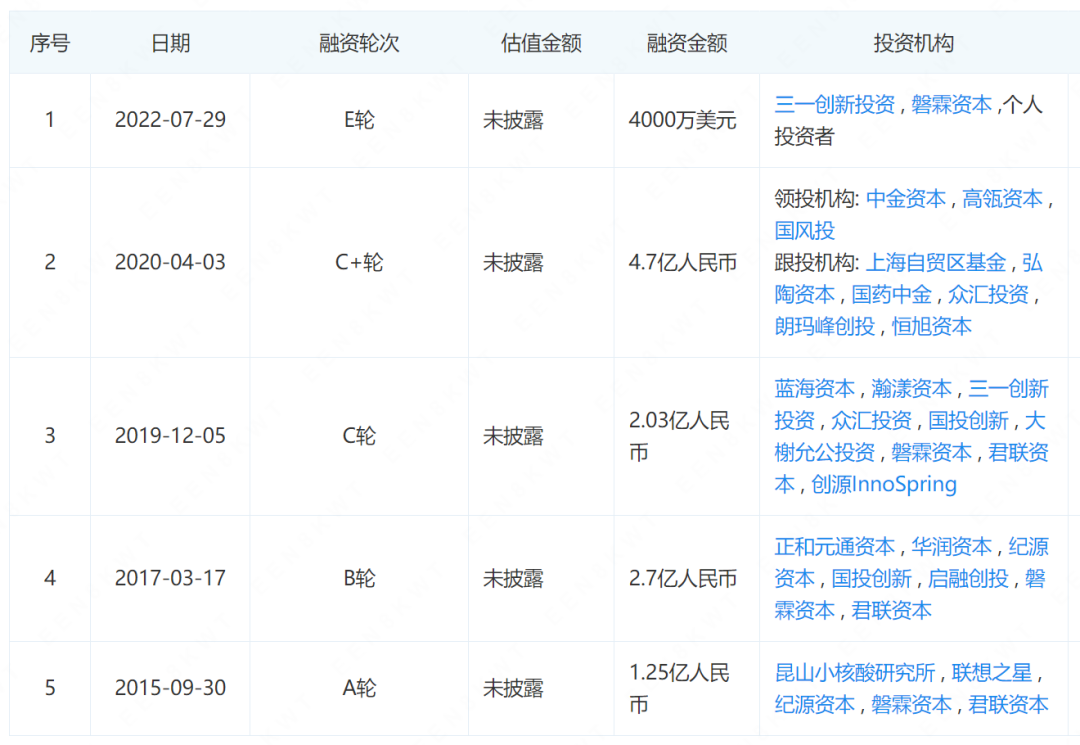Click the C轮 cell in the 2019-12-05 row
This screenshot has width=1080, height=745.
359,436
